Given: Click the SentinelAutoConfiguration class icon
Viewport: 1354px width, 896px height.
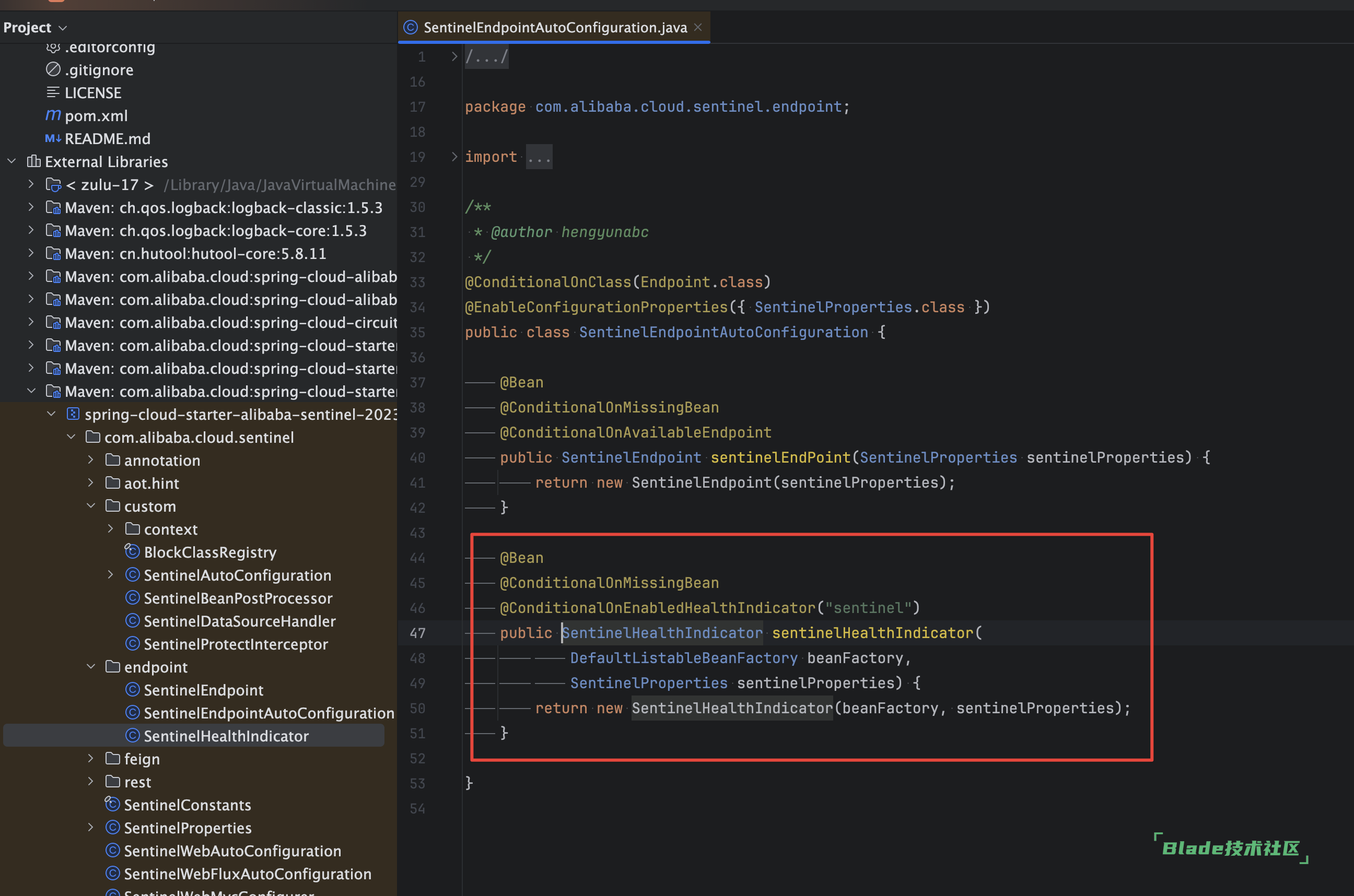Looking at the screenshot, I should (x=133, y=575).
